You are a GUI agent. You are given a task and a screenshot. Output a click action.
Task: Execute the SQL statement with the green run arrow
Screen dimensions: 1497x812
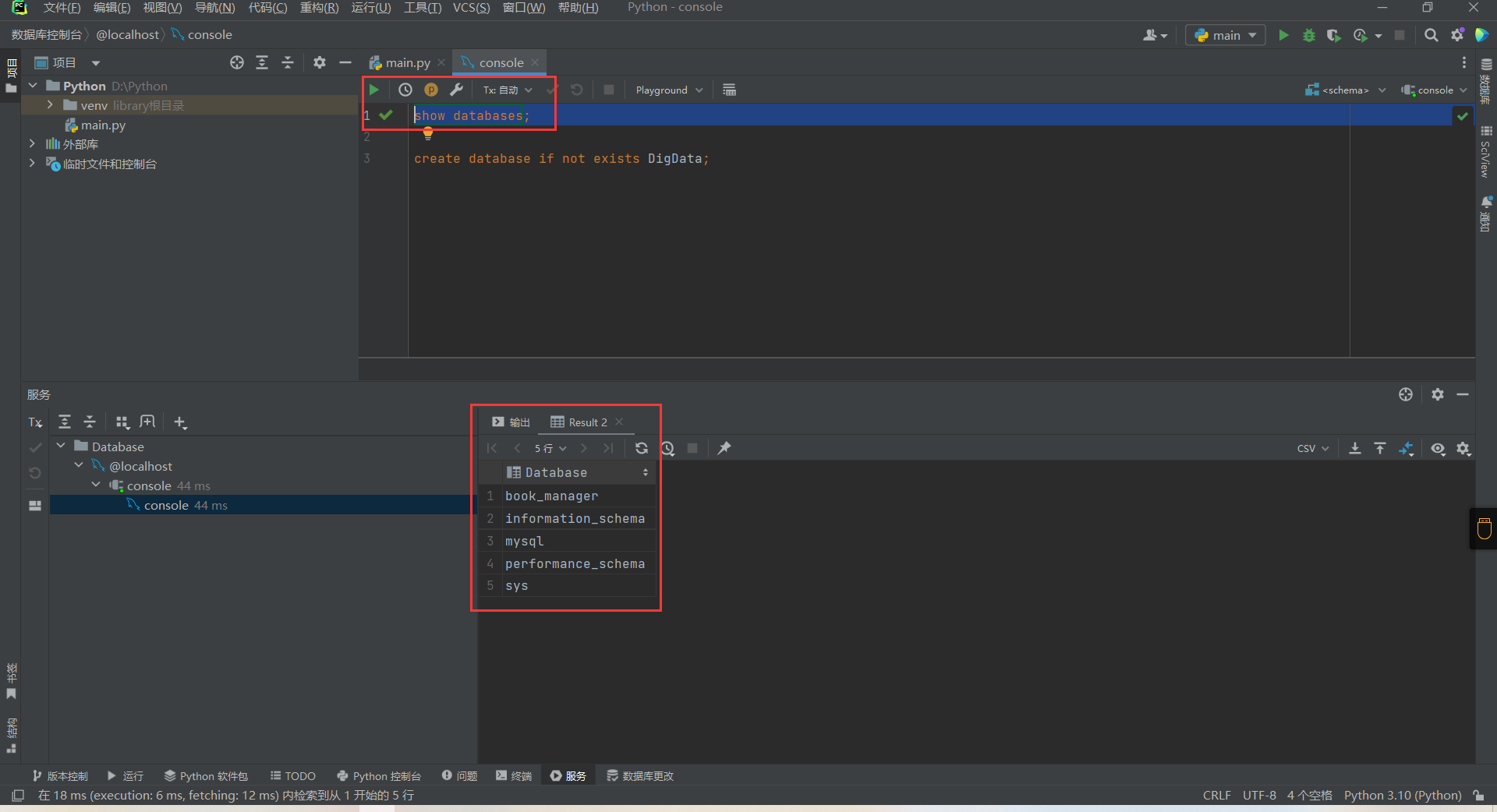(x=374, y=90)
